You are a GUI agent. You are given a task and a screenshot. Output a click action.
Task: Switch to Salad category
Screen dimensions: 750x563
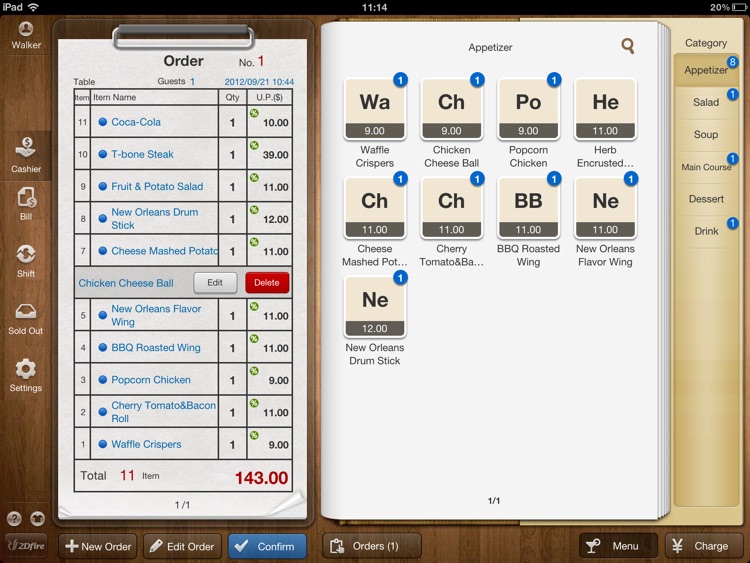pyautogui.click(x=706, y=102)
